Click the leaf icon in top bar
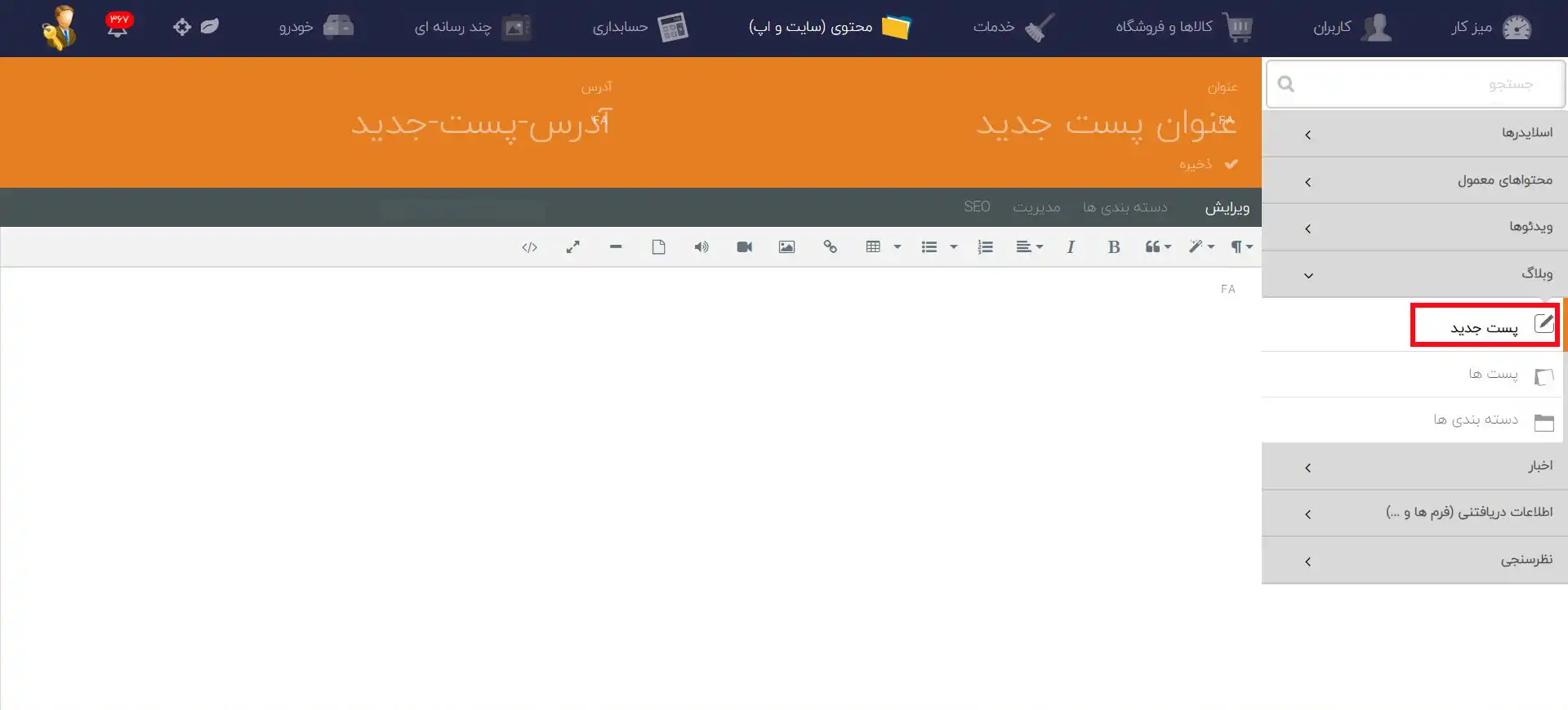1568x710 pixels. 210,27
